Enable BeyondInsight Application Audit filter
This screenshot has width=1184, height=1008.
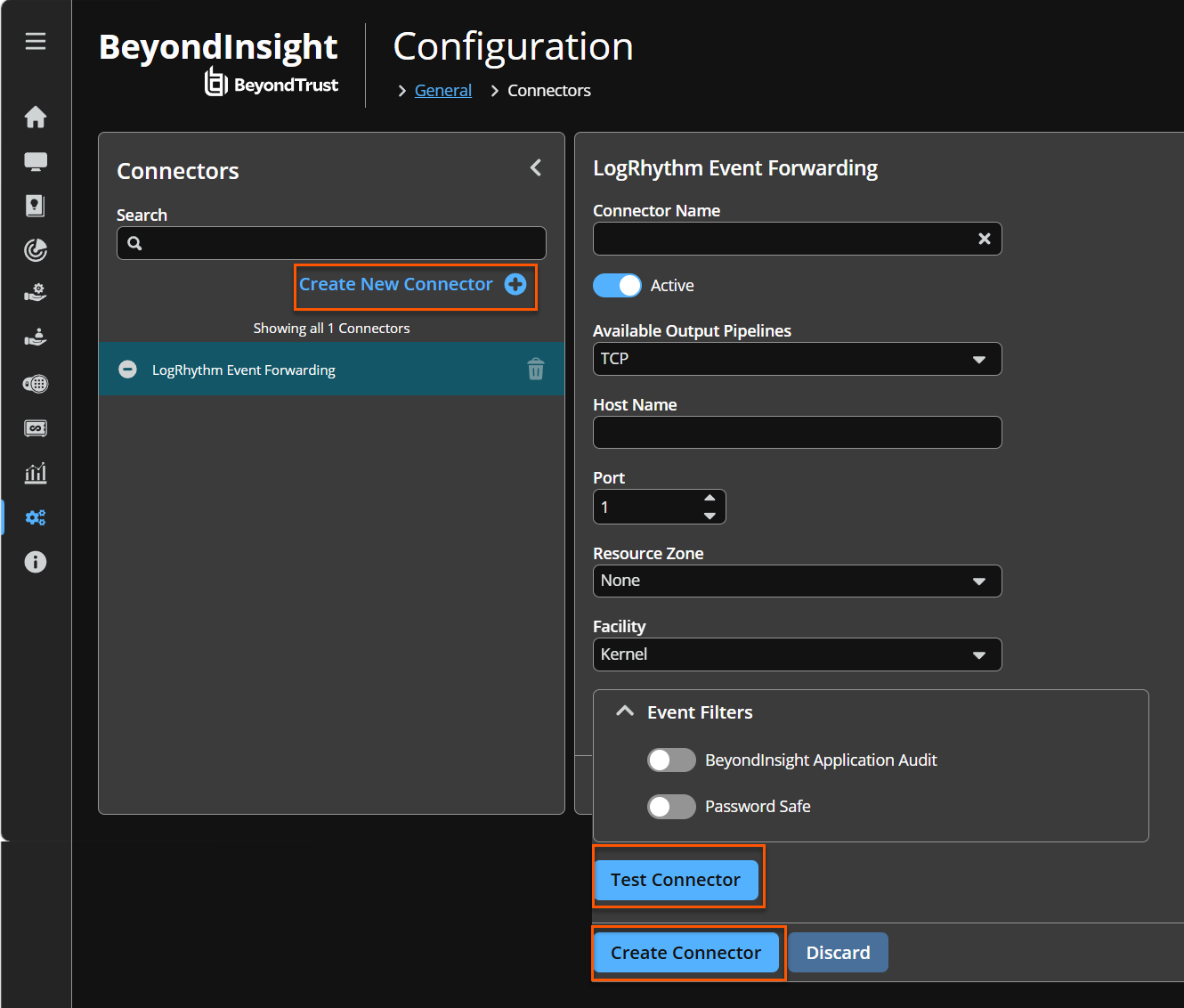click(x=671, y=760)
